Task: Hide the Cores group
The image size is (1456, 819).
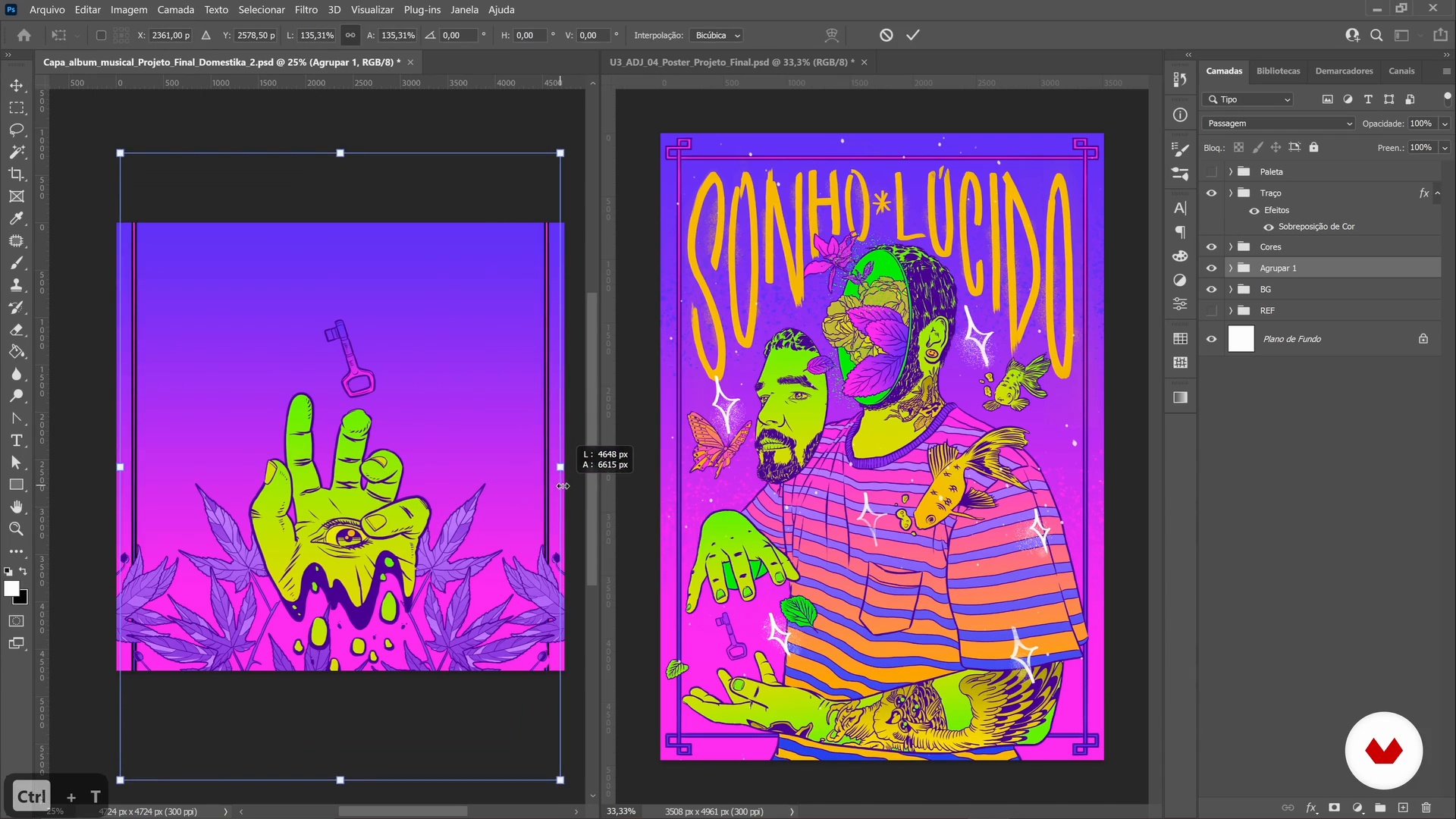Action: tap(1212, 247)
